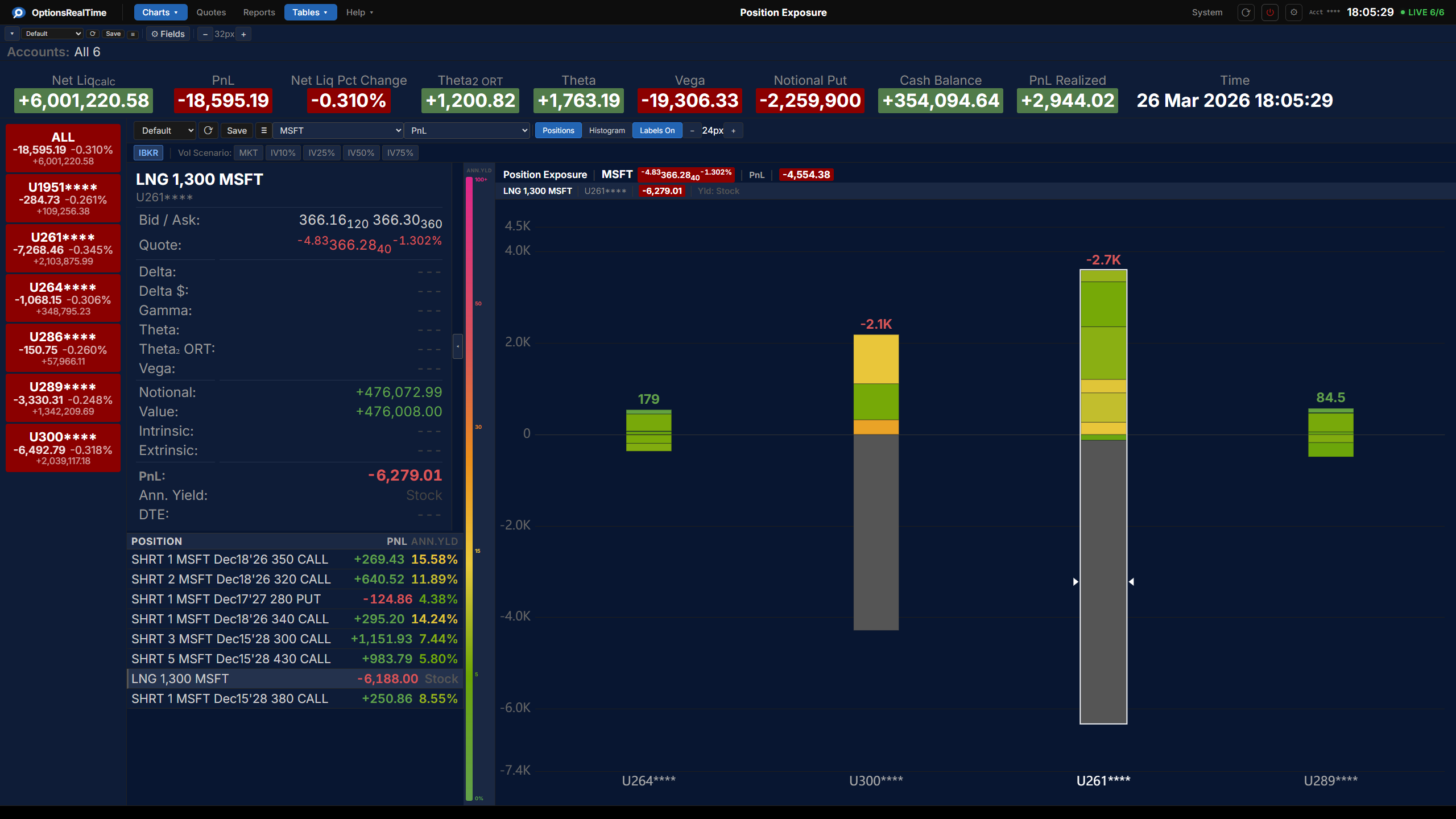The image size is (1456, 819).
Task: Click the red power icon in header
Action: (x=1269, y=13)
